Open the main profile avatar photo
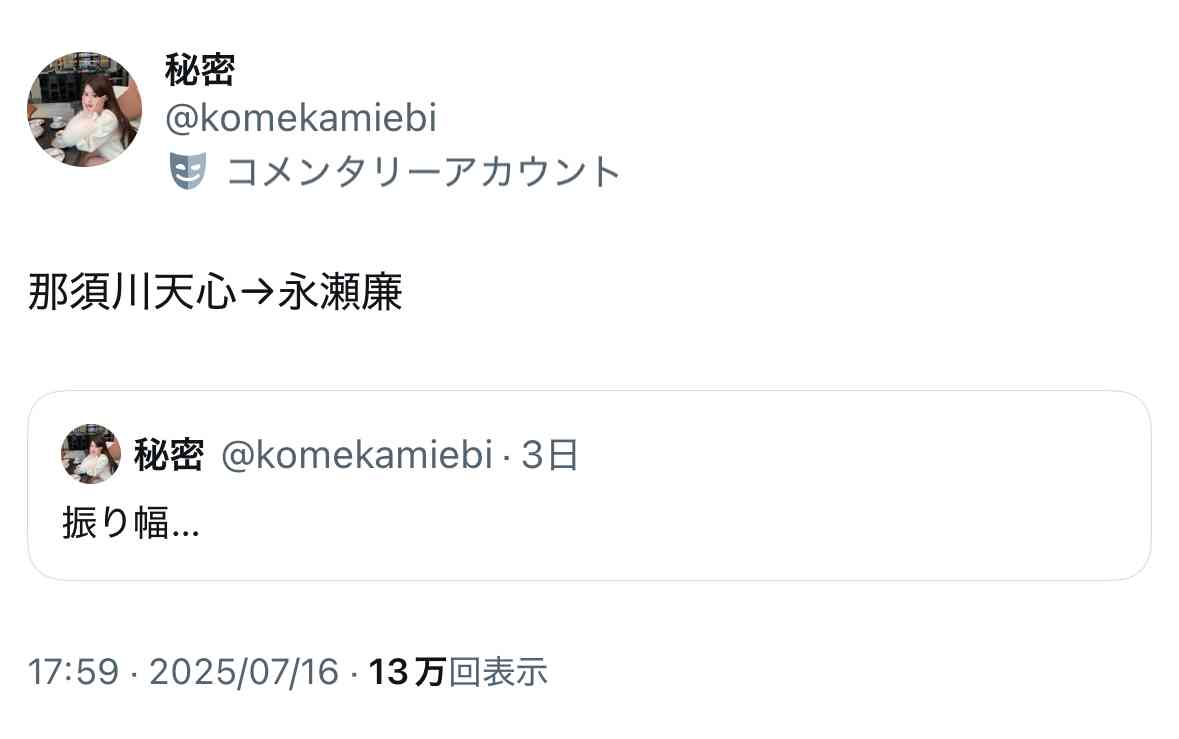 [x=84, y=109]
